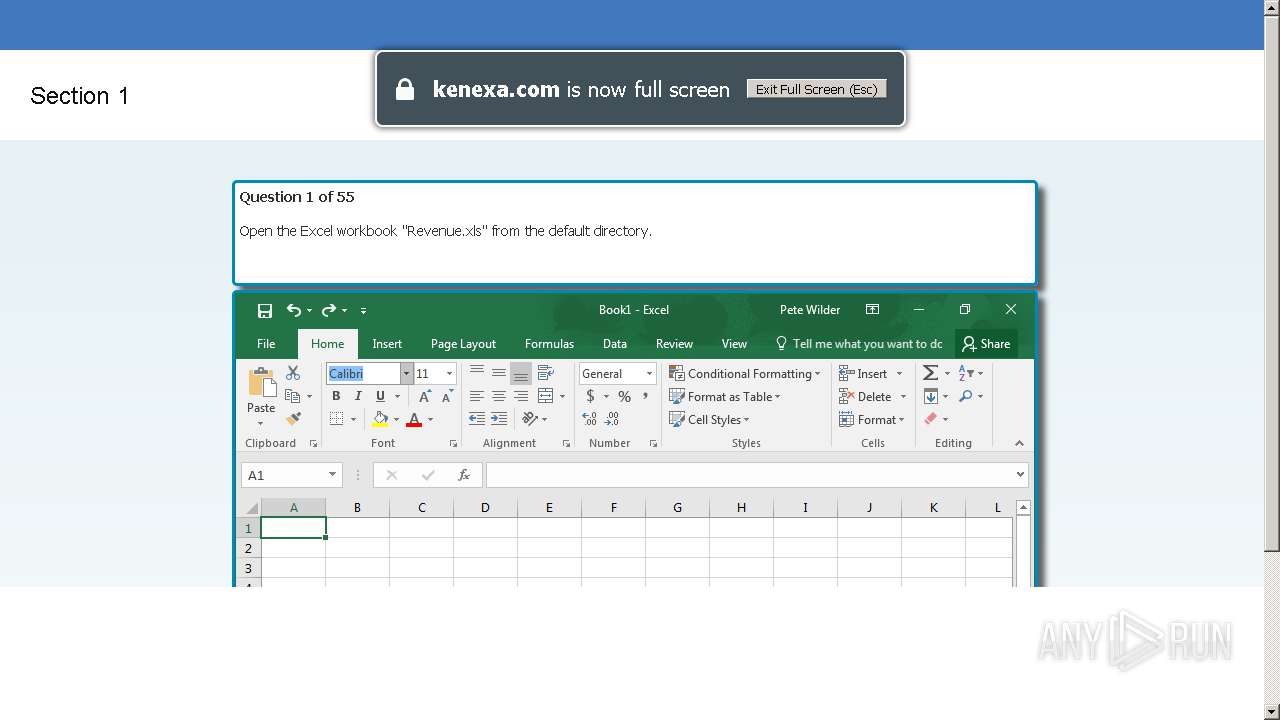Image resolution: width=1280 pixels, height=720 pixels.
Task: Click the Paste clipboard icon
Action: tap(261, 383)
